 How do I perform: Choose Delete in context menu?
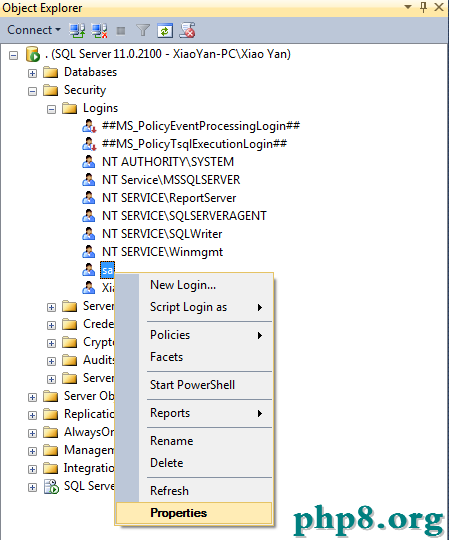click(x=194, y=463)
